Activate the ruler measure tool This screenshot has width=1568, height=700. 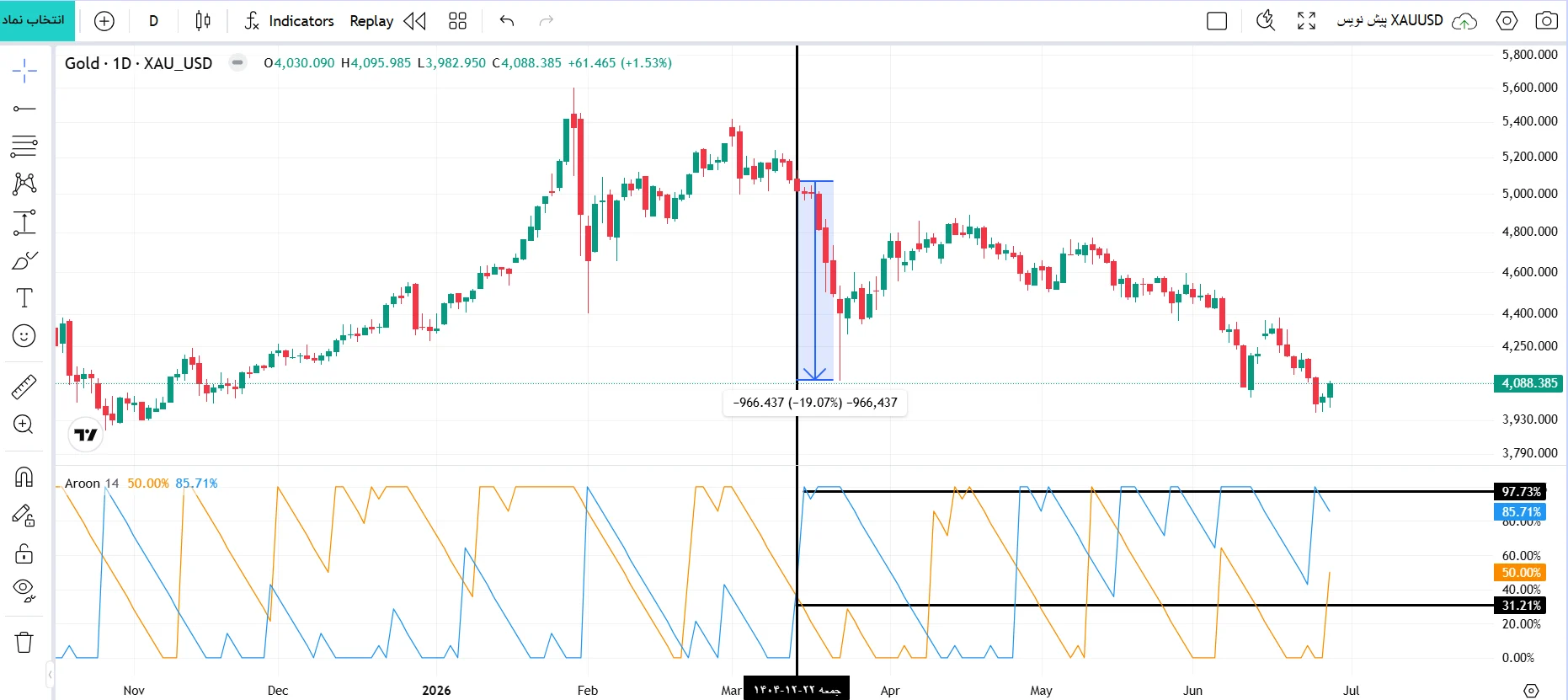[24, 387]
